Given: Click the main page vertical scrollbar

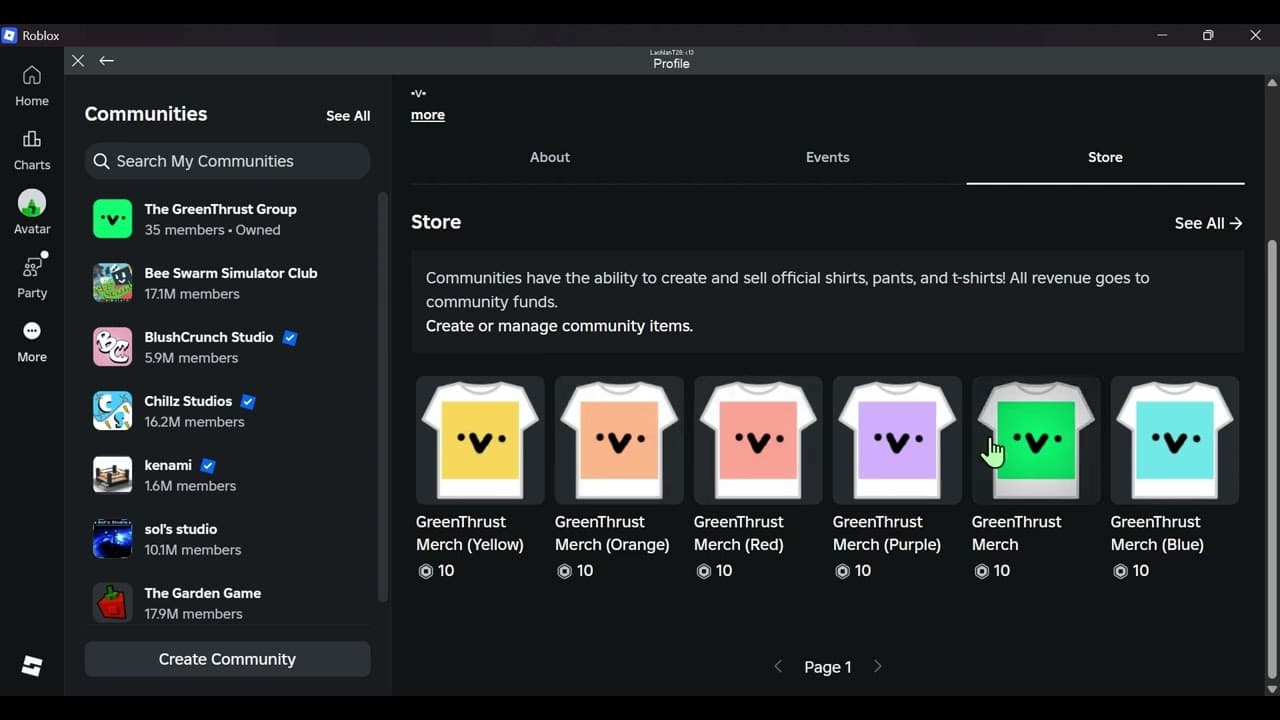Looking at the screenshot, I should click(x=1272, y=460).
